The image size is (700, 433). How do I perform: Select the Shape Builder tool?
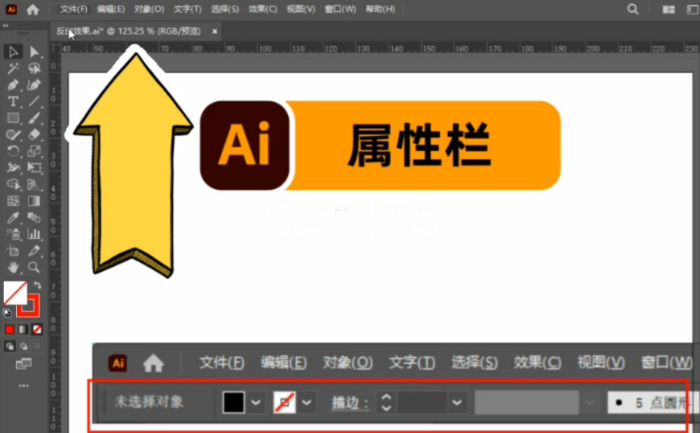tap(13, 184)
